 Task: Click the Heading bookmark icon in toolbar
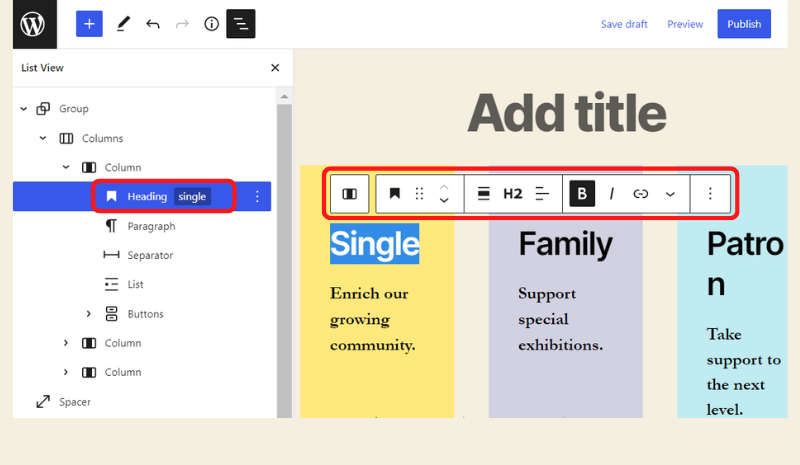(x=395, y=194)
